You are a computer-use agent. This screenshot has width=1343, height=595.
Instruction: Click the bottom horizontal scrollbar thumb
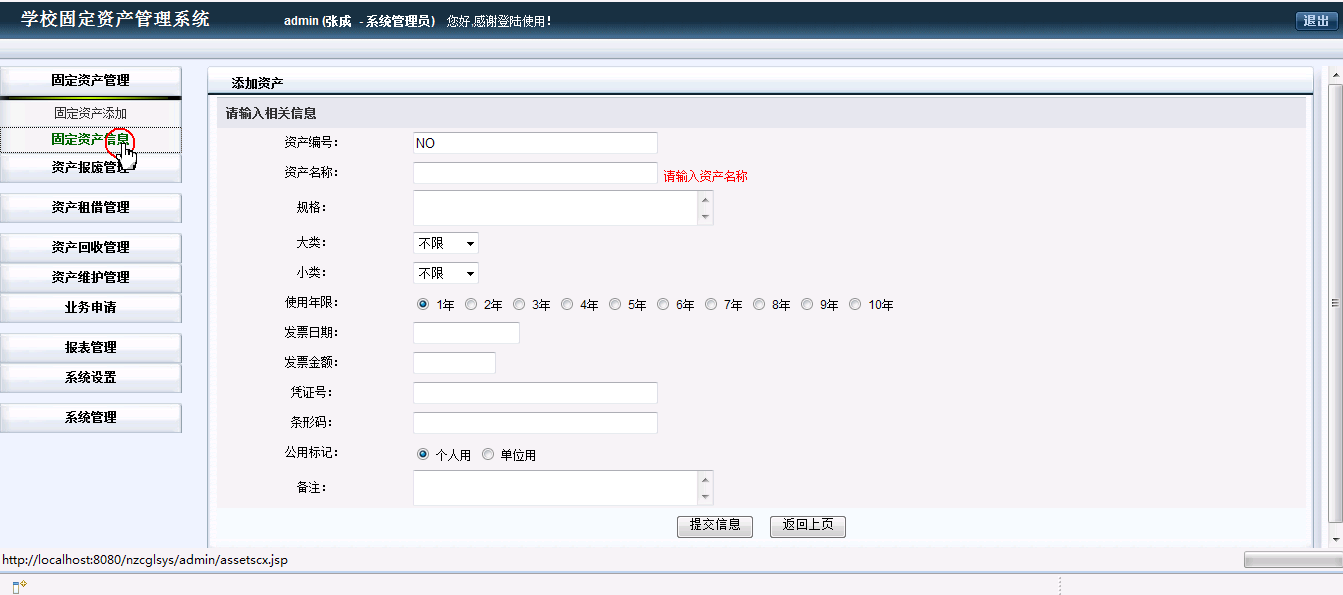point(1293,560)
